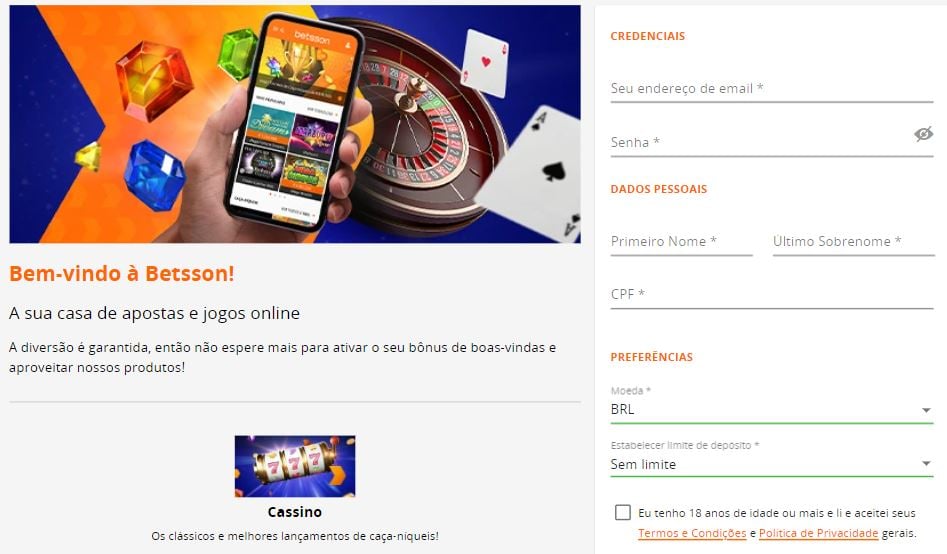
Task: Select the Último Sobrenome field
Action: (853, 242)
